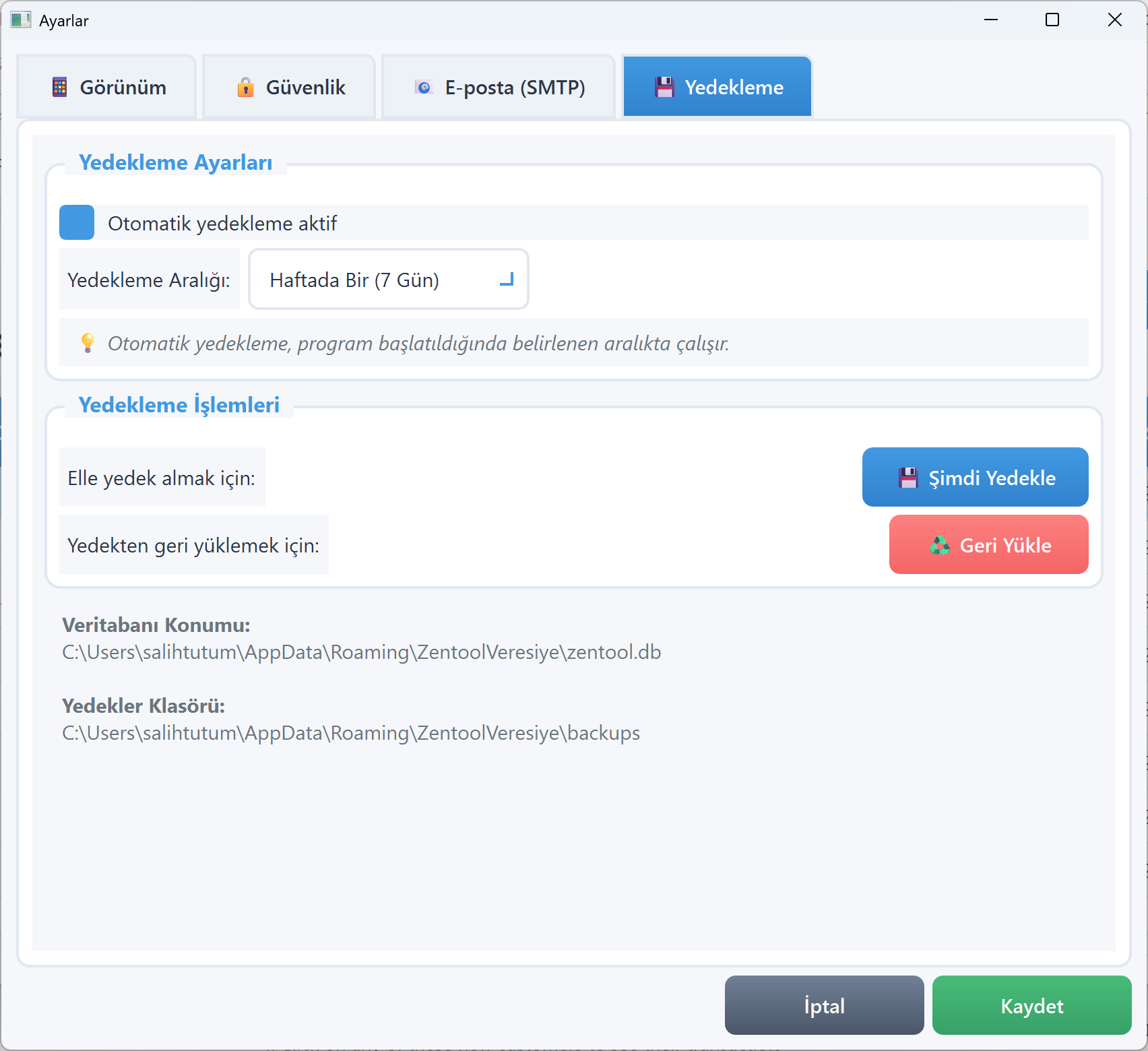Screen dimensions: 1148x1051
Task: Click the E-posta tab mail icon
Action: point(424,87)
